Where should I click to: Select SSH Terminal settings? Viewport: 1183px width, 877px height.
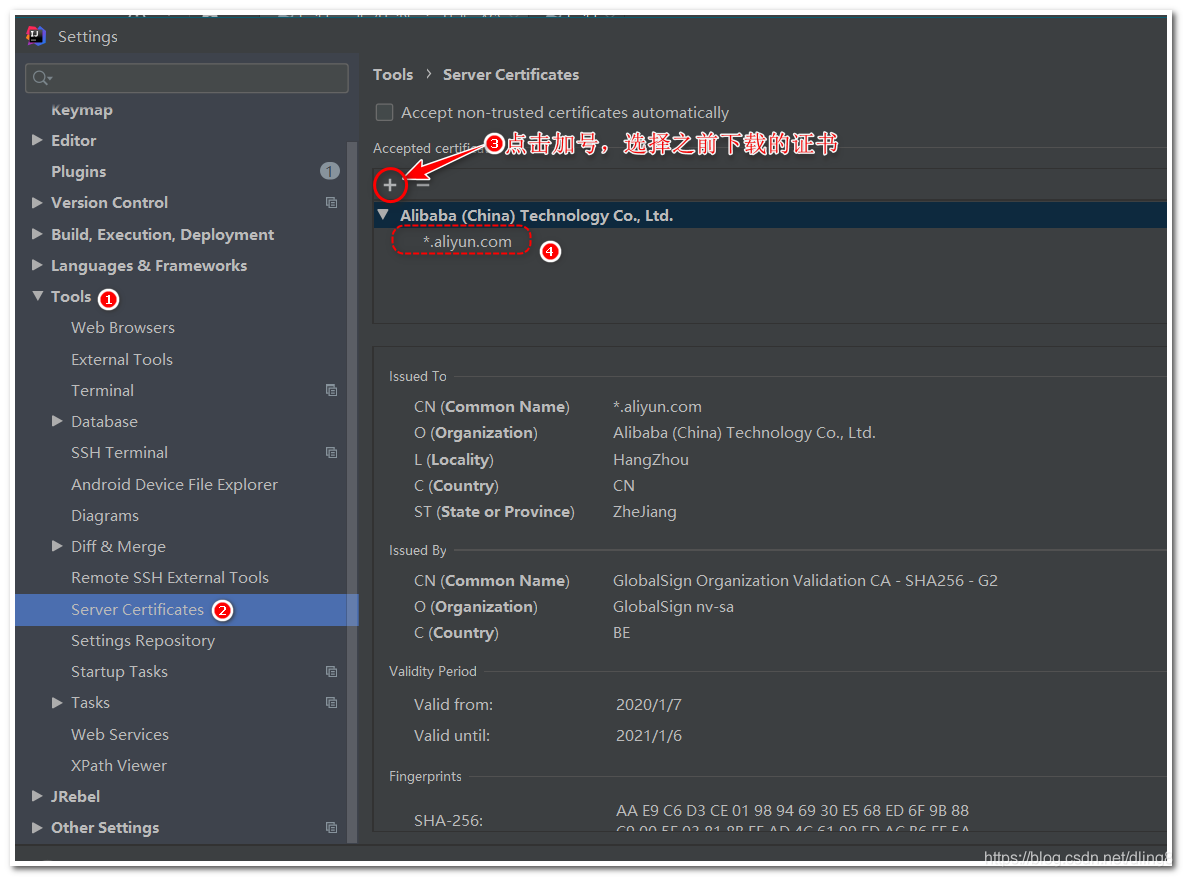(x=119, y=452)
